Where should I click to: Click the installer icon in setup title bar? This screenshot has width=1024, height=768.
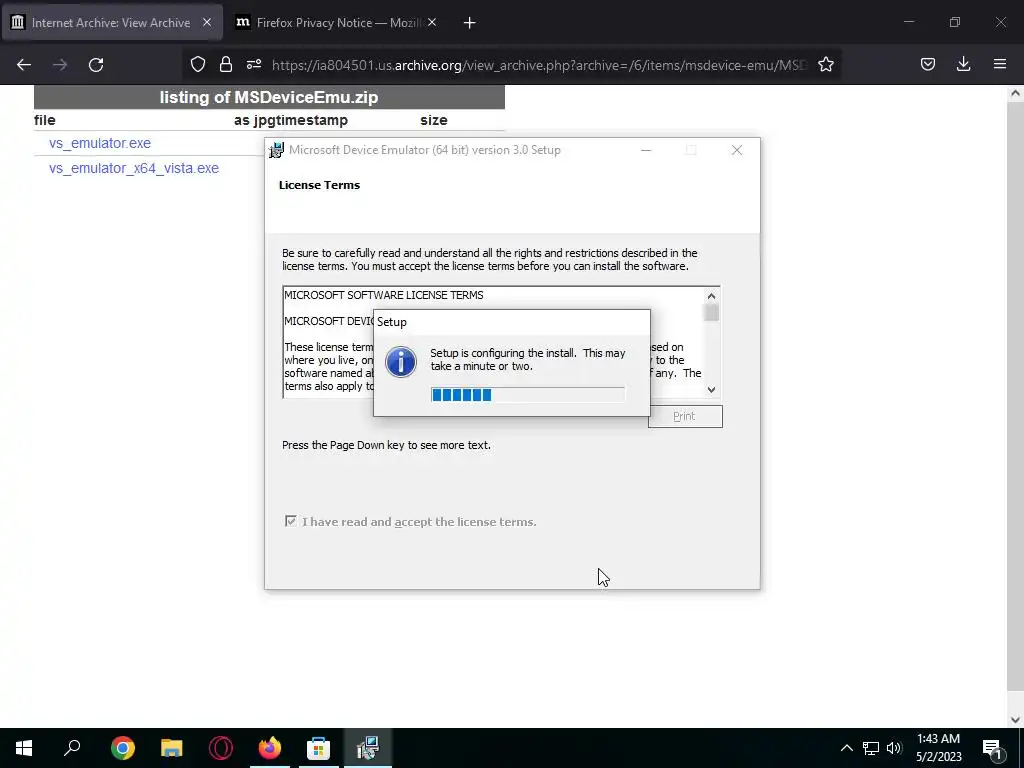point(277,150)
